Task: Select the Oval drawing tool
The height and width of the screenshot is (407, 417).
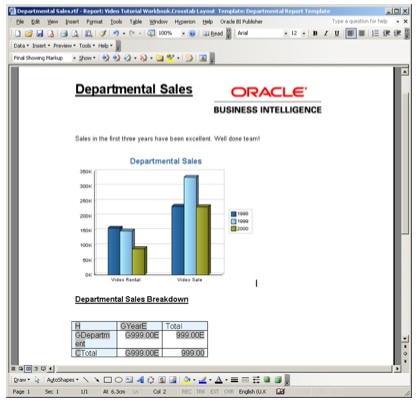Action: [x=118, y=380]
